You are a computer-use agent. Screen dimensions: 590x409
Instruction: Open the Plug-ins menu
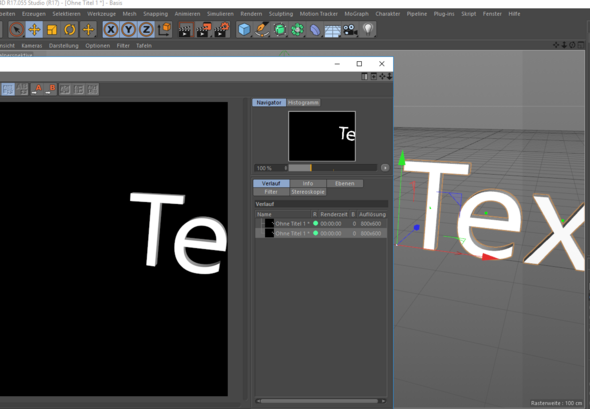point(444,14)
